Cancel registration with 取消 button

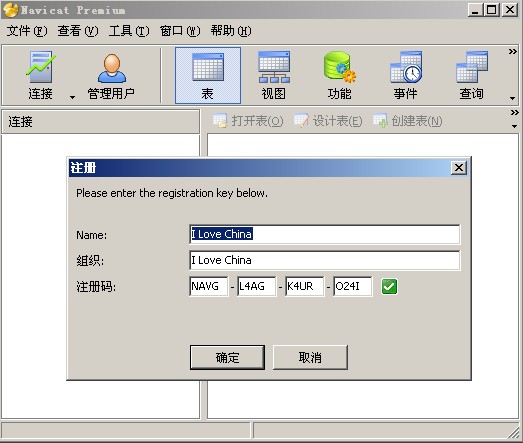310,357
